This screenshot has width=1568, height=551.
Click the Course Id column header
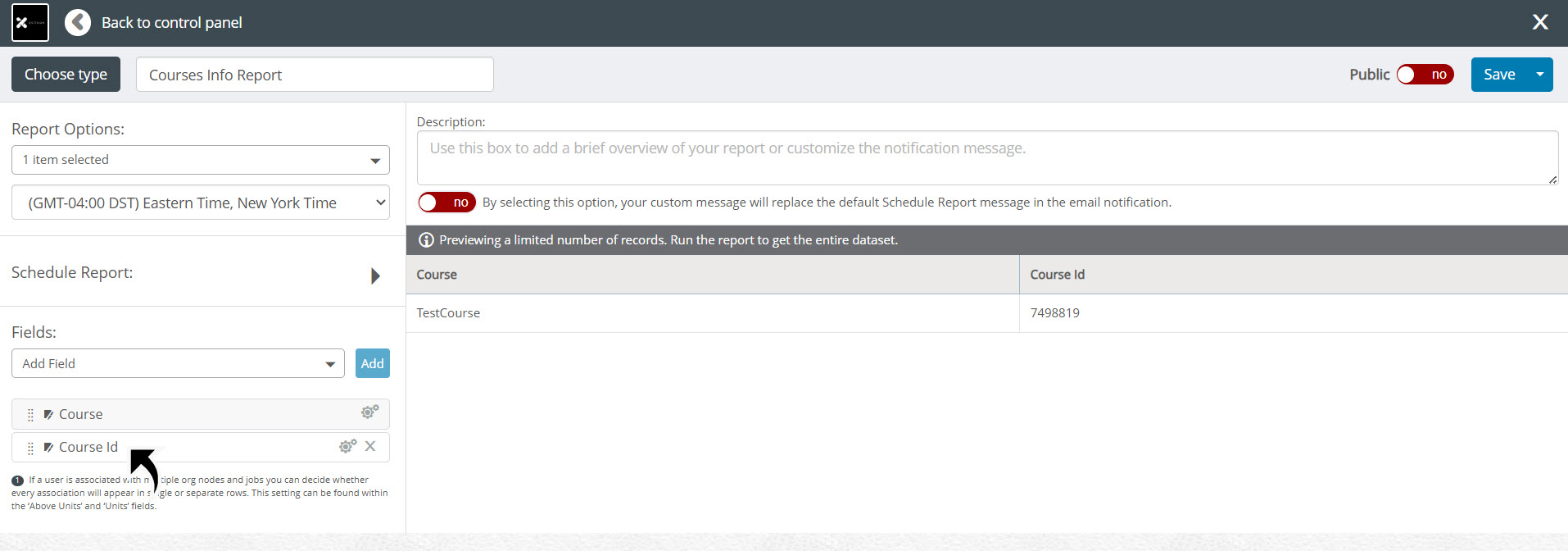pyautogui.click(x=1293, y=275)
